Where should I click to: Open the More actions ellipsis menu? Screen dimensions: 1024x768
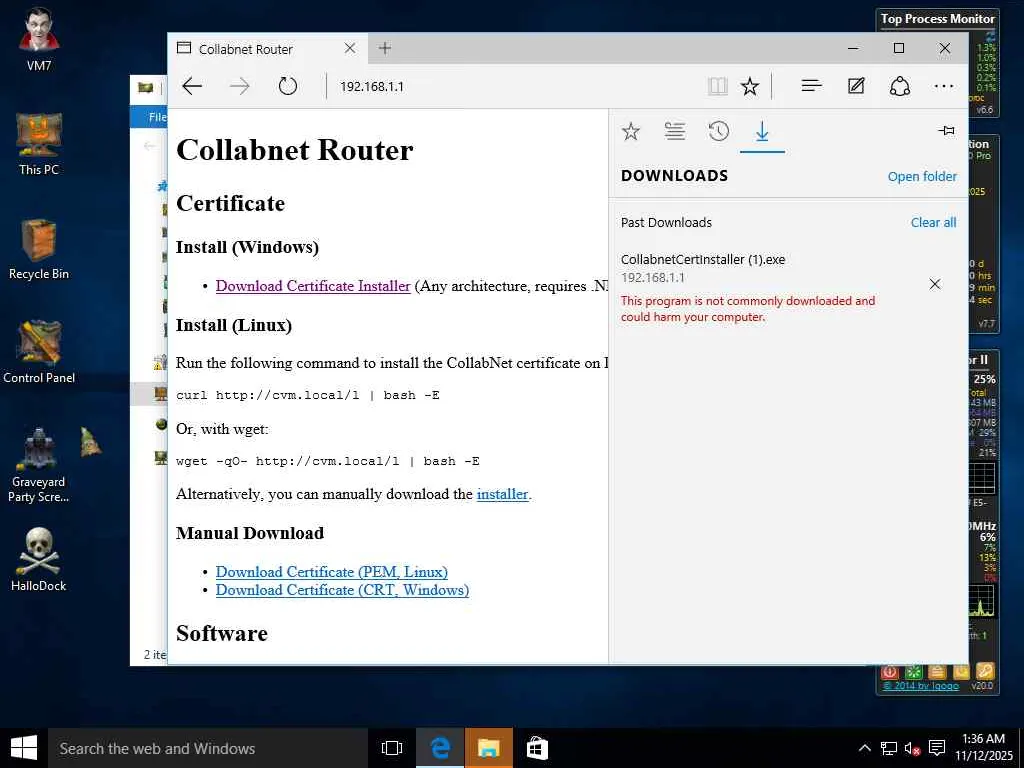(944, 86)
